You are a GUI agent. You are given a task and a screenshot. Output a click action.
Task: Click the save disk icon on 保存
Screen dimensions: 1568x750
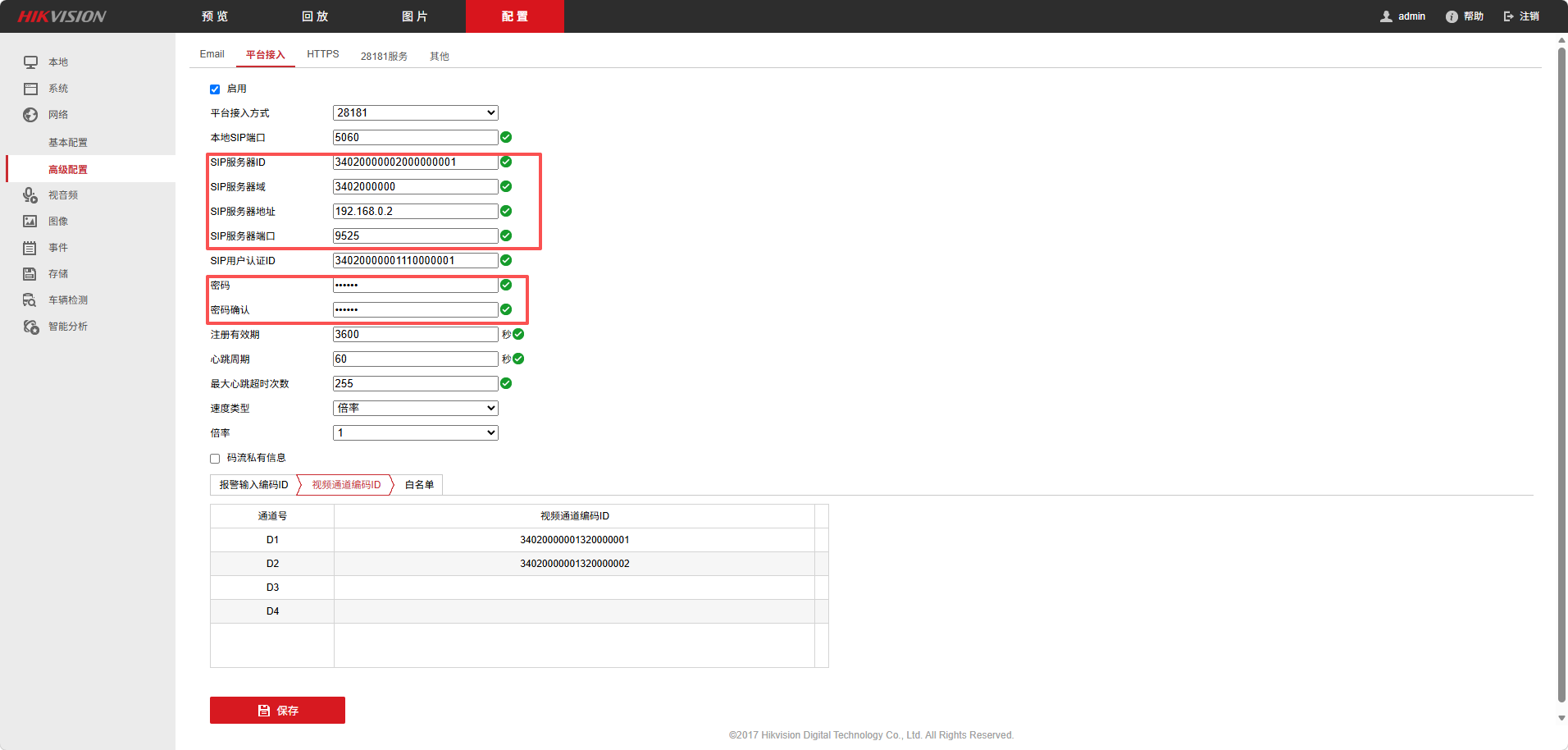pos(264,711)
